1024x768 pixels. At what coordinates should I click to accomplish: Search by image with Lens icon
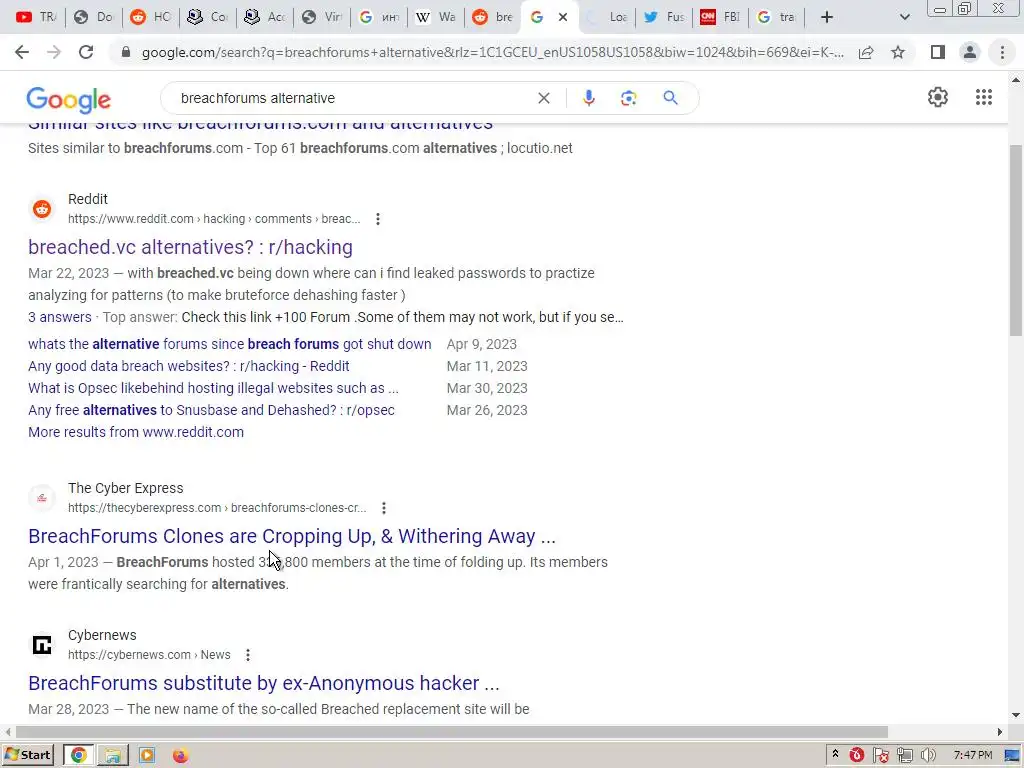pos(628,98)
